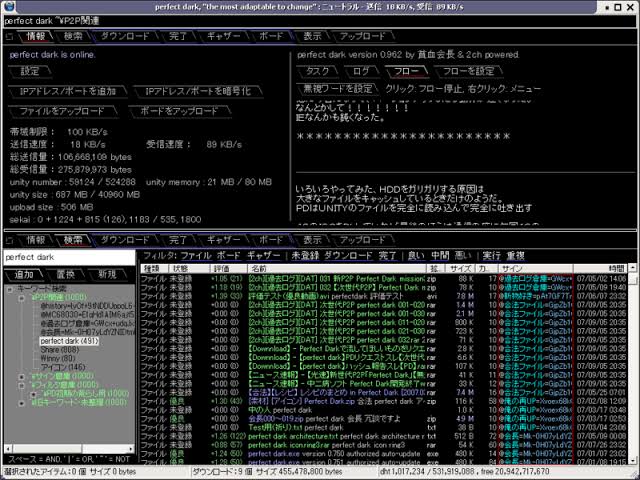Expand the PD荒... (1000) child tree node

[x=34, y=394]
